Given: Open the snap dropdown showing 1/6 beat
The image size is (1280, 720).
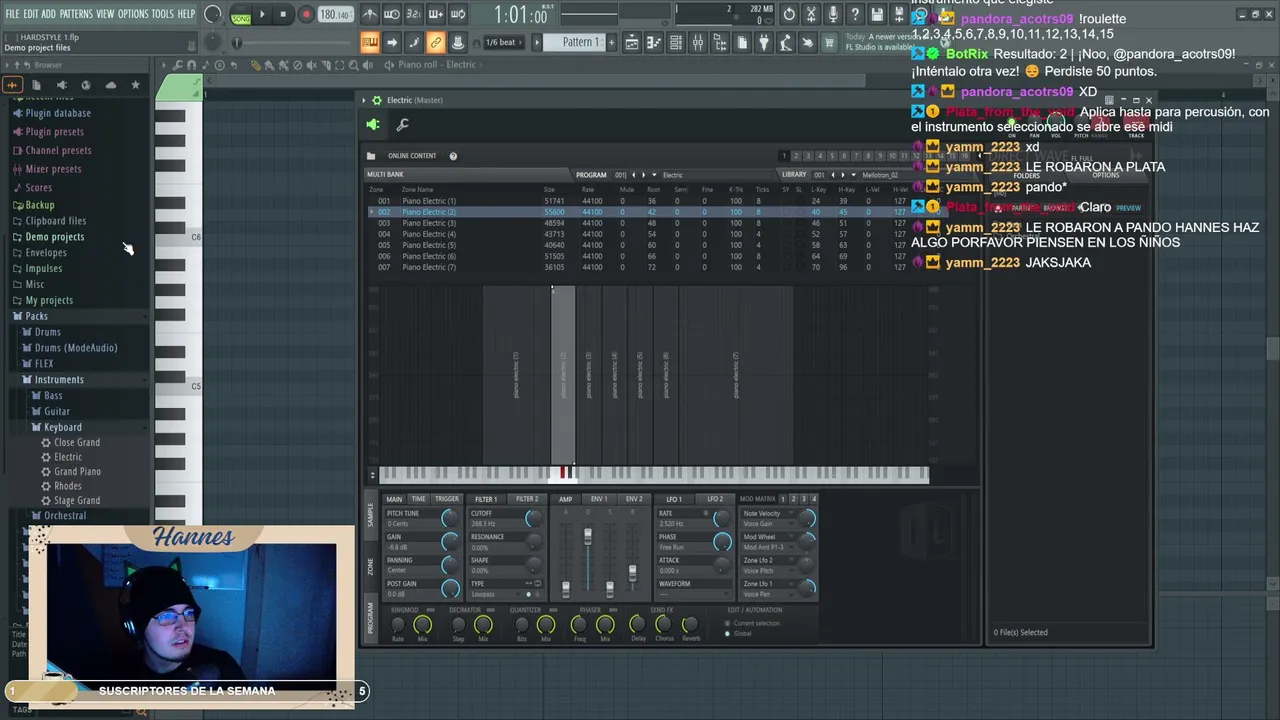Looking at the screenshot, I should pos(502,42).
